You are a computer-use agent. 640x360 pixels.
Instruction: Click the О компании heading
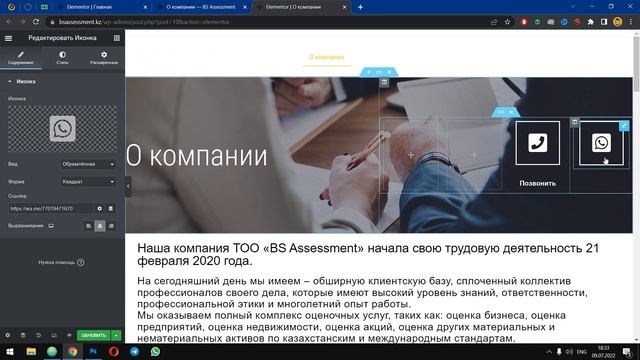coord(196,156)
